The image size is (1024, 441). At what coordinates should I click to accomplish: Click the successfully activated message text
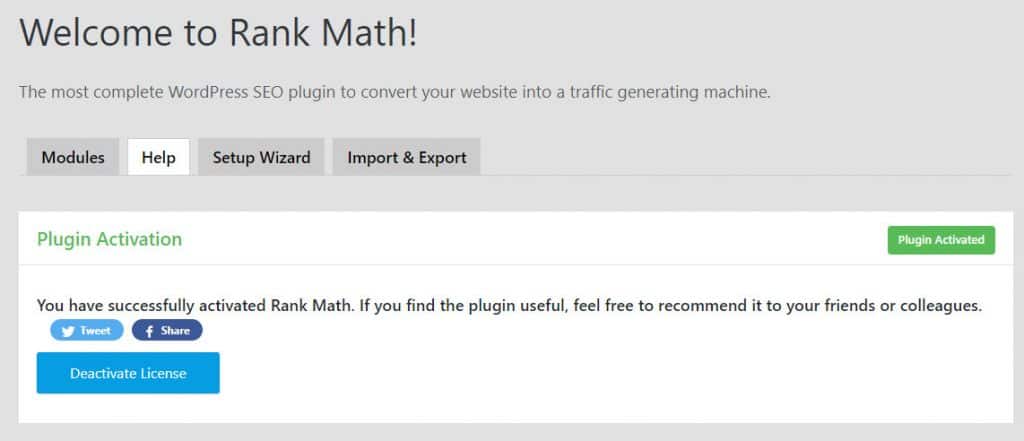click(x=509, y=305)
